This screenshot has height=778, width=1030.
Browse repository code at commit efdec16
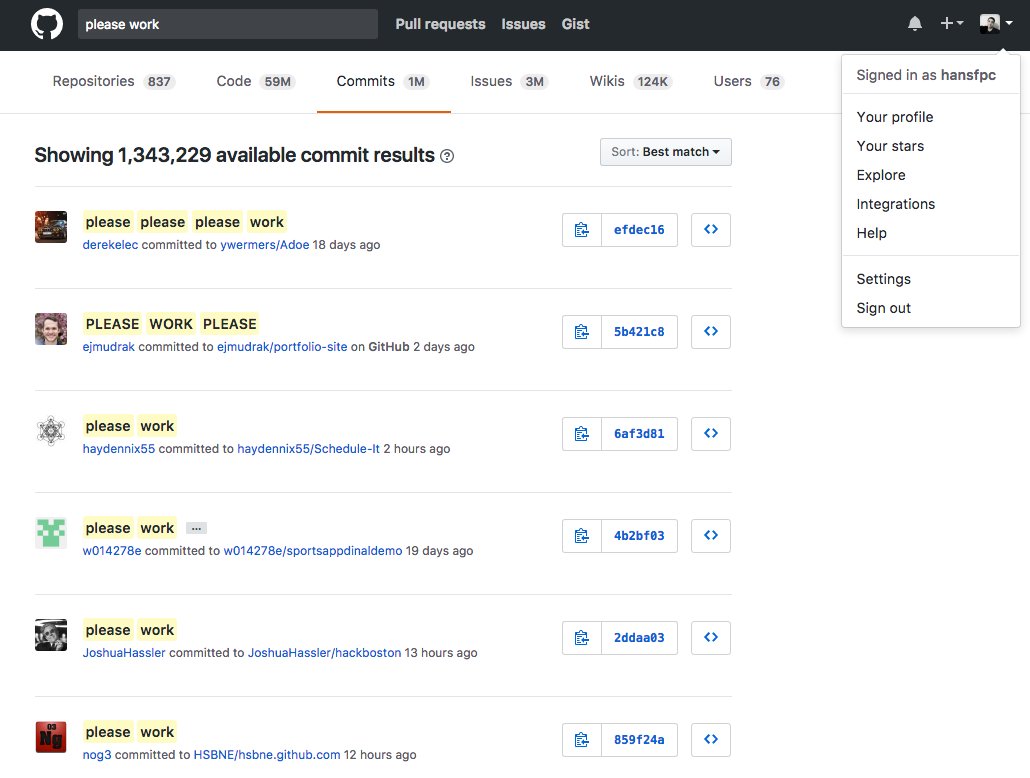711,230
